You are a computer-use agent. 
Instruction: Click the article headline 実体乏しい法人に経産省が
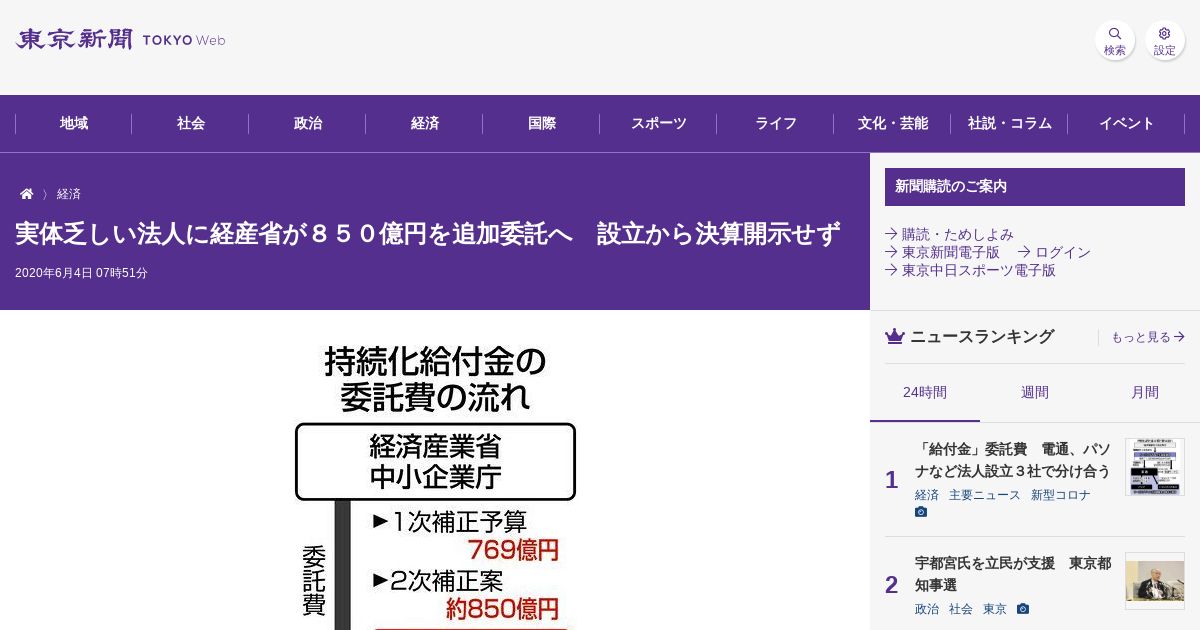coord(428,234)
